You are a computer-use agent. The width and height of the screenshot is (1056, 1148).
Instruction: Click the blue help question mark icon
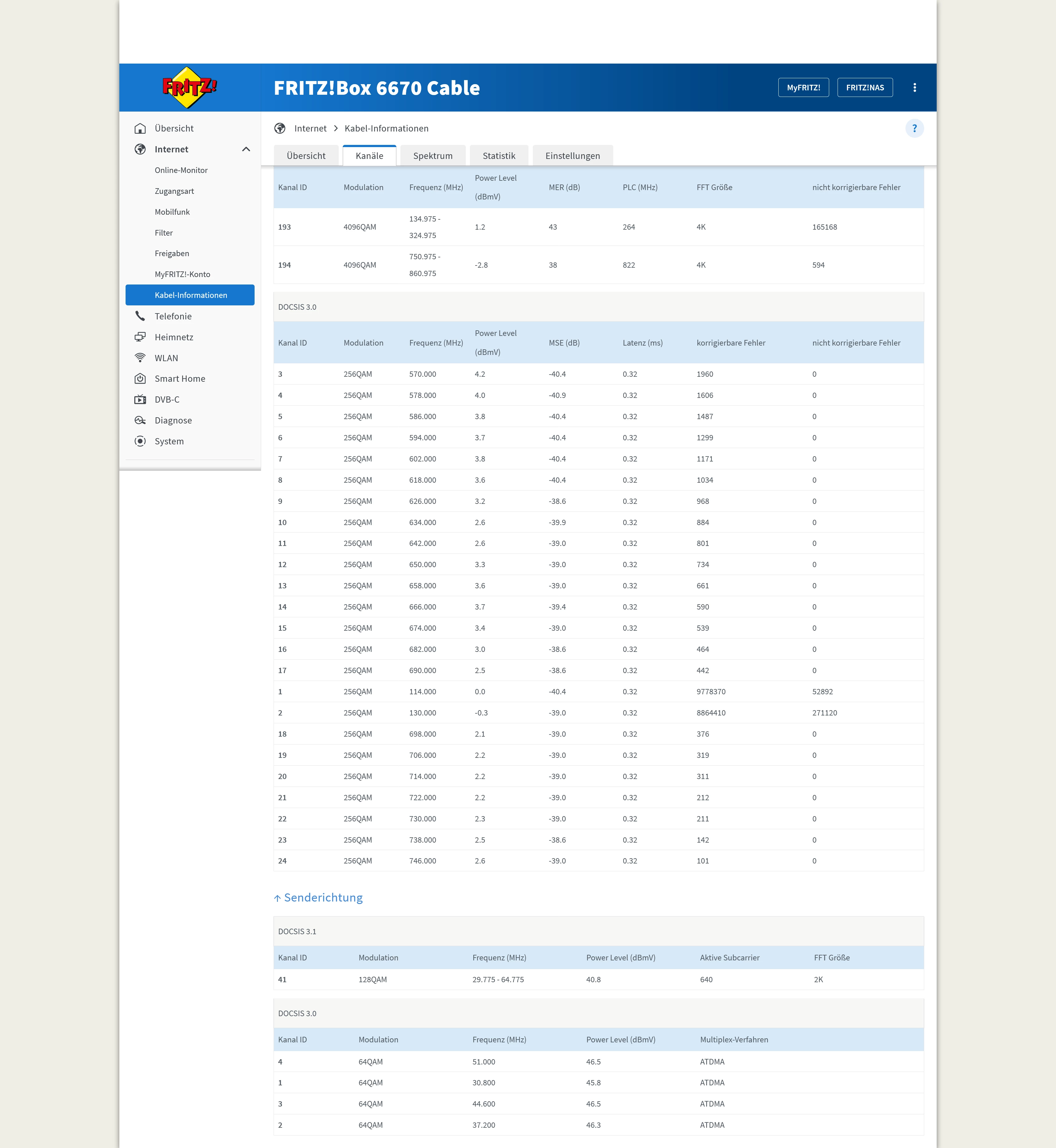[914, 129]
